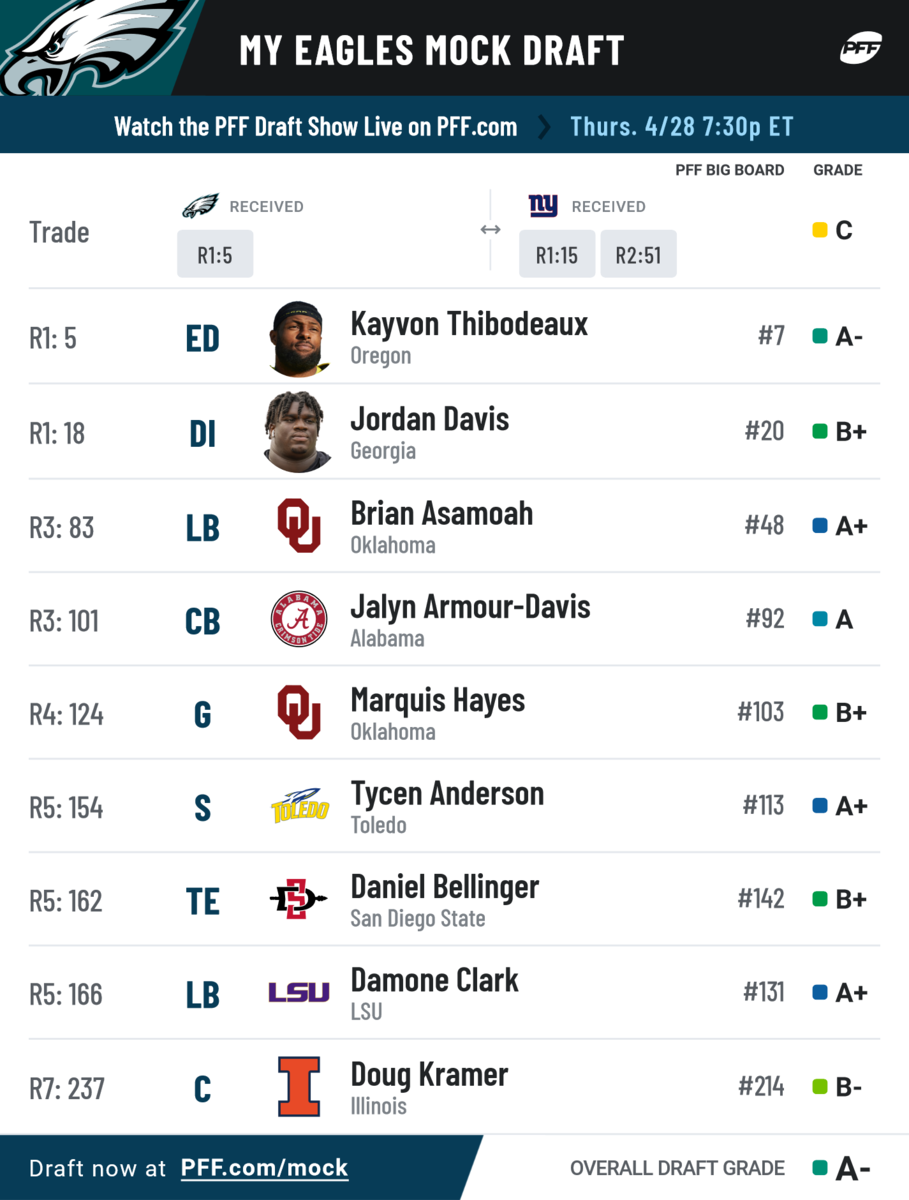Click the Oklahoma logo beside Brian Asamoah
Screen dimensions: 909x1200
point(299,526)
